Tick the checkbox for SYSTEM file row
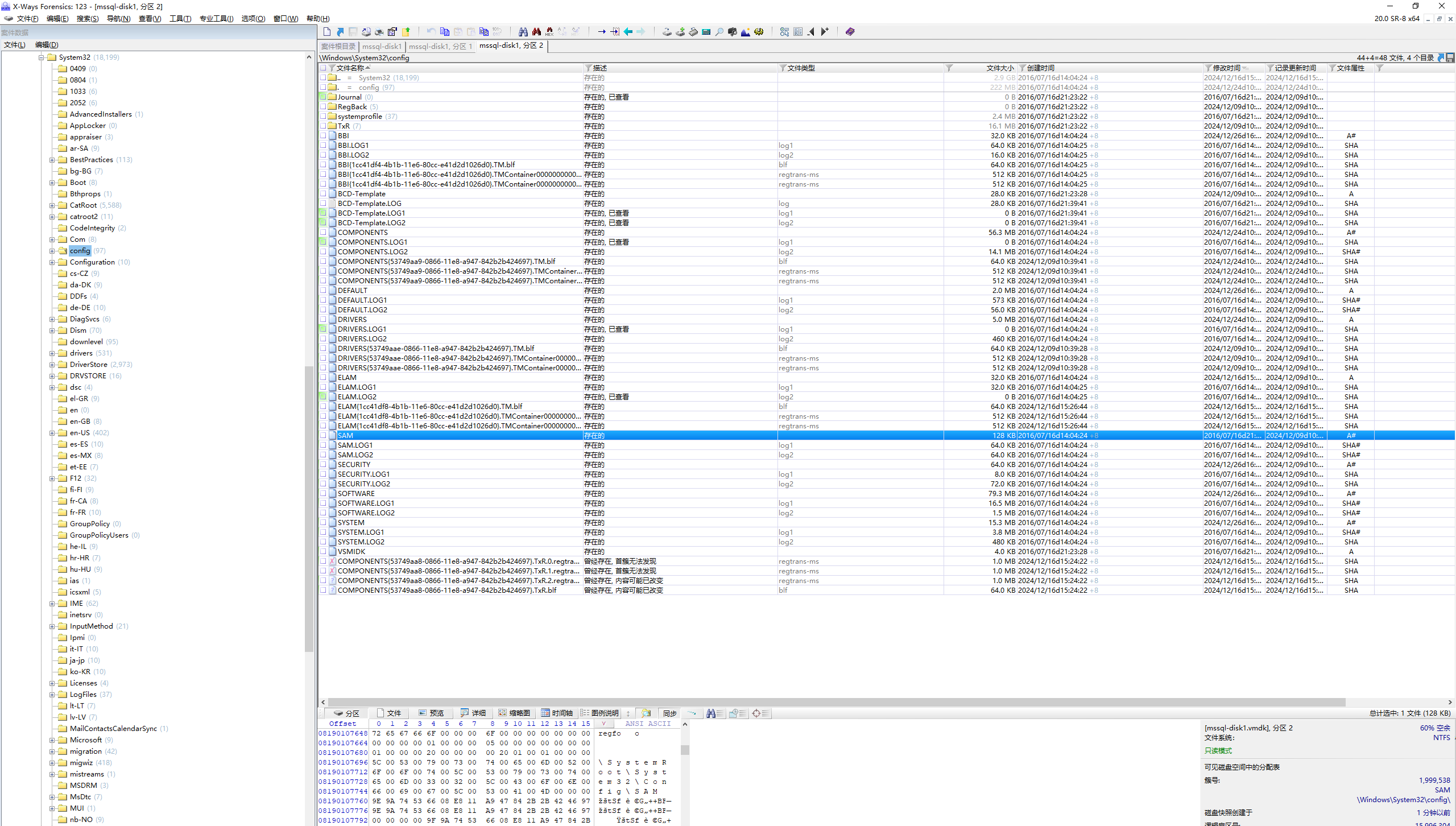1456x826 pixels. click(x=323, y=523)
